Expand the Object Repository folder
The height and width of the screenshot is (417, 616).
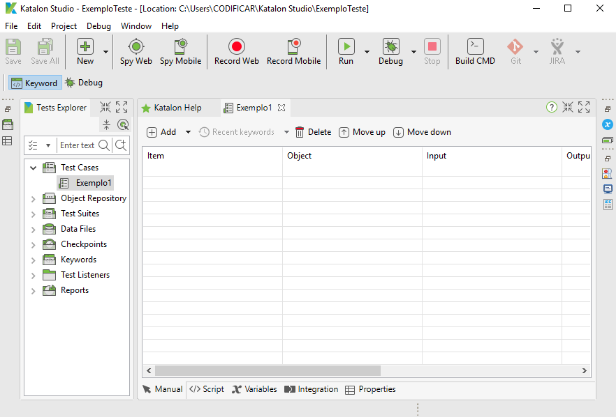(x=33, y=199)
